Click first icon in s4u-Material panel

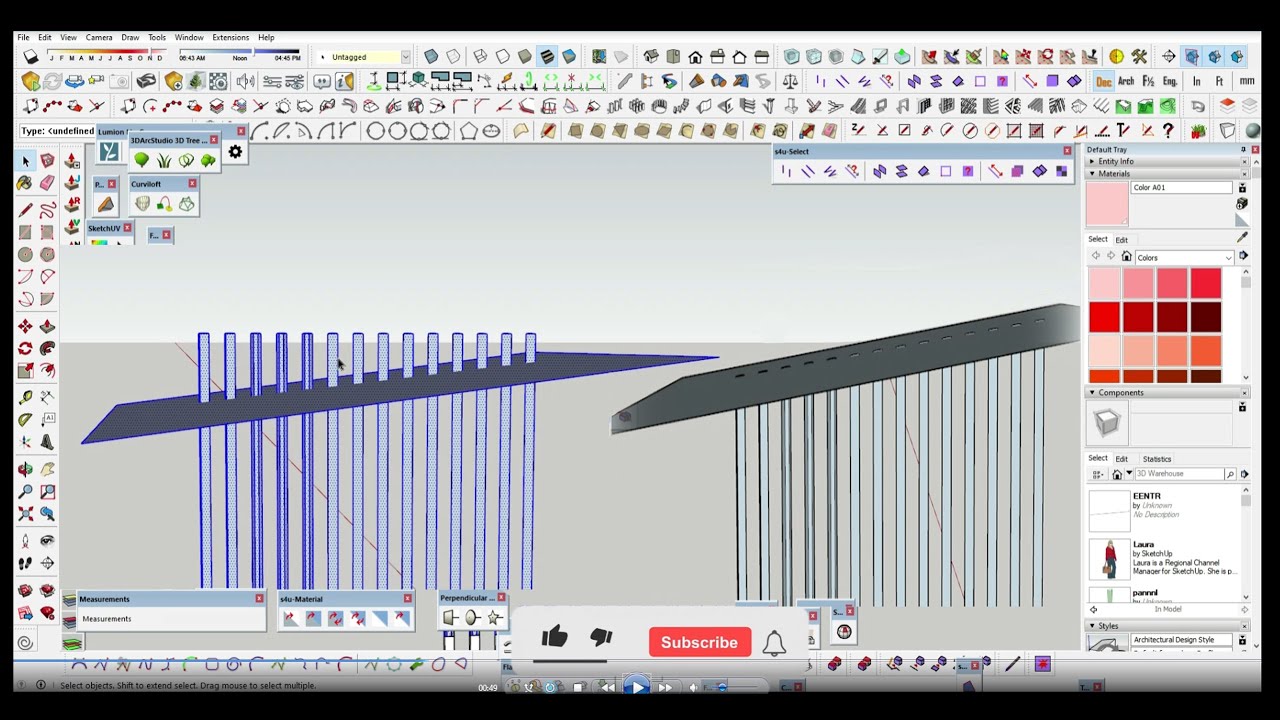[290, 619]
